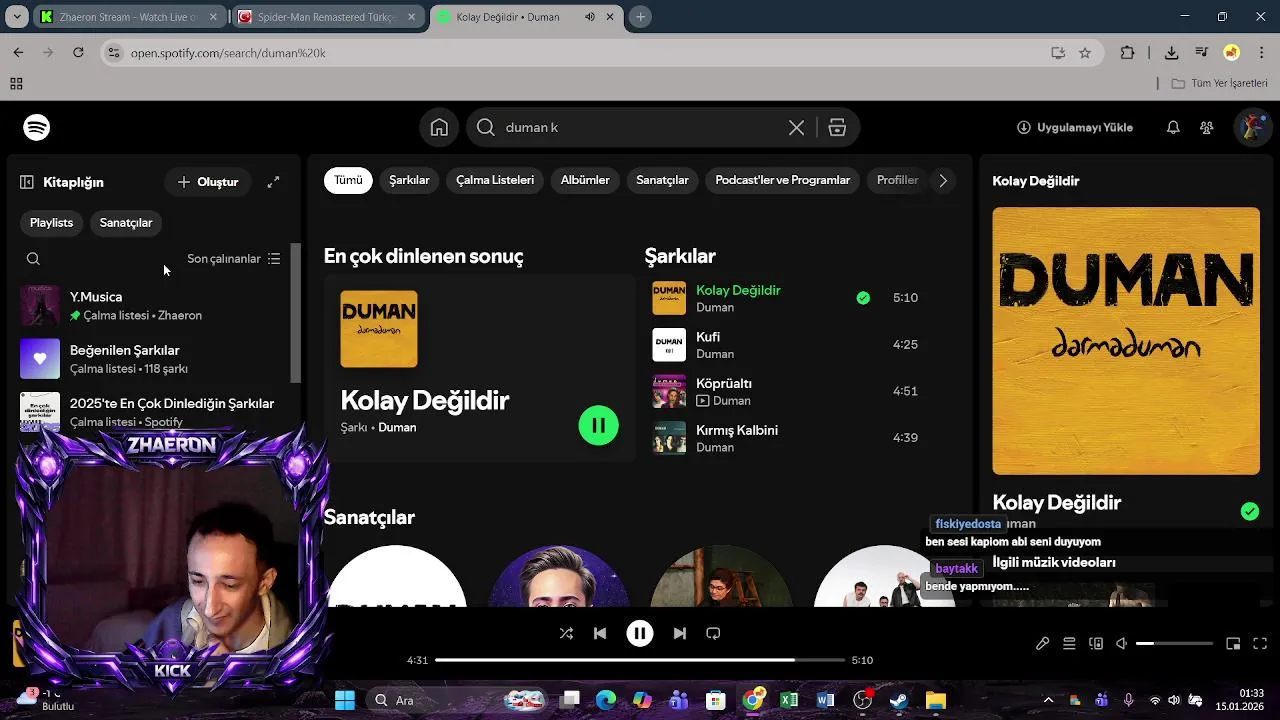Screen dimensions: 1280x720
Task: Go to Spotify home
Action: tap(439, 127)
